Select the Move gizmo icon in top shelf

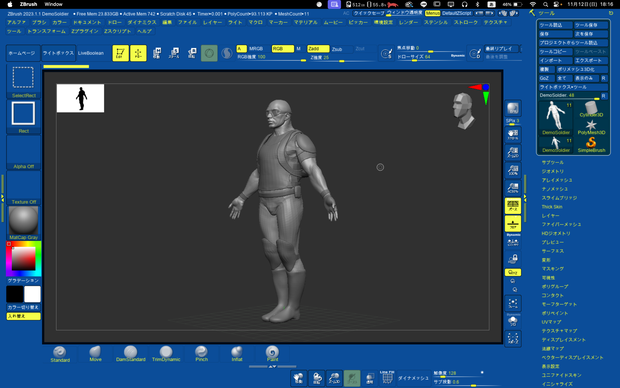click(x=157, y=53)
